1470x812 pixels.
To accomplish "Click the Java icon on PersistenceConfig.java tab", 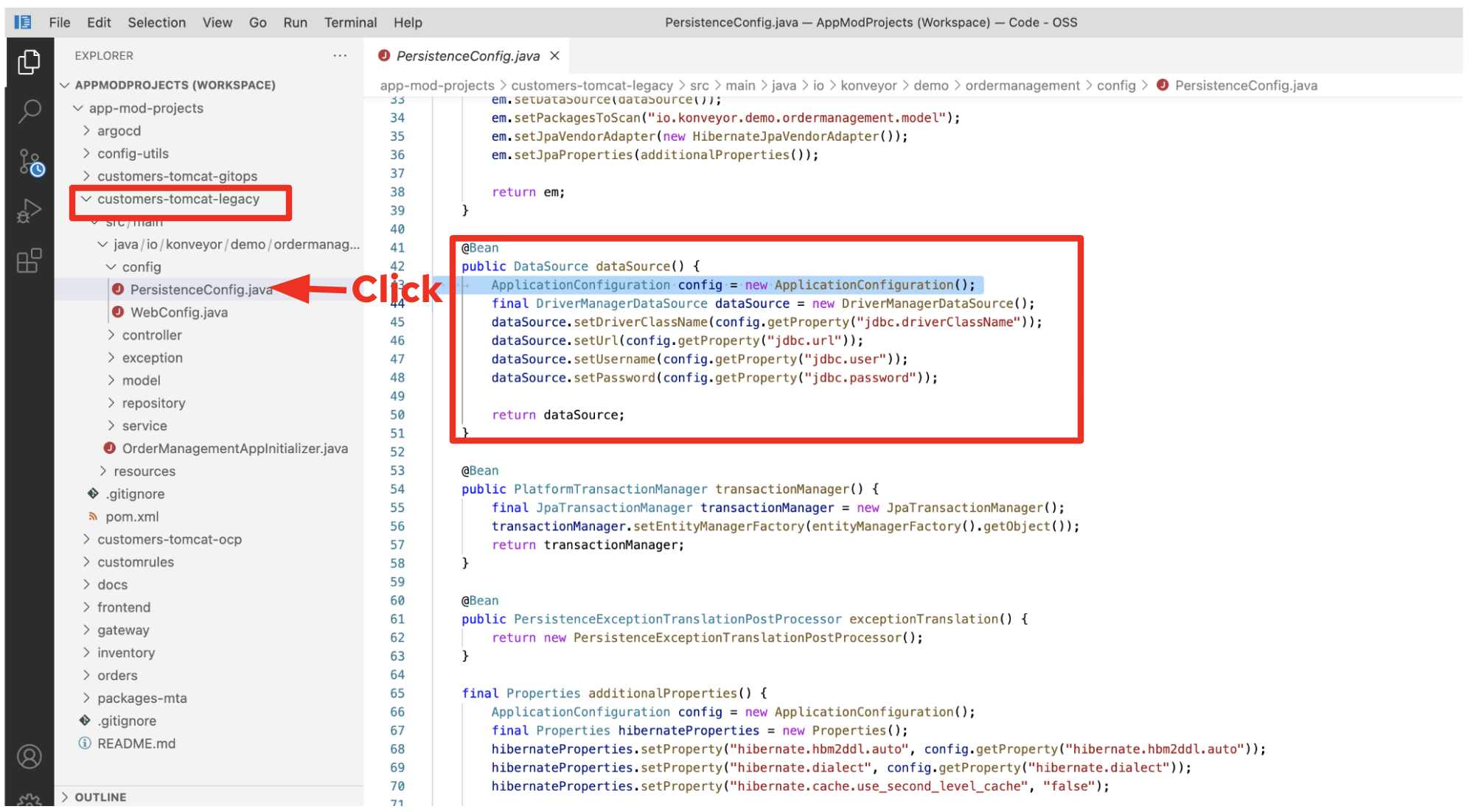I will pyautogui.click(x=384, y=56).
